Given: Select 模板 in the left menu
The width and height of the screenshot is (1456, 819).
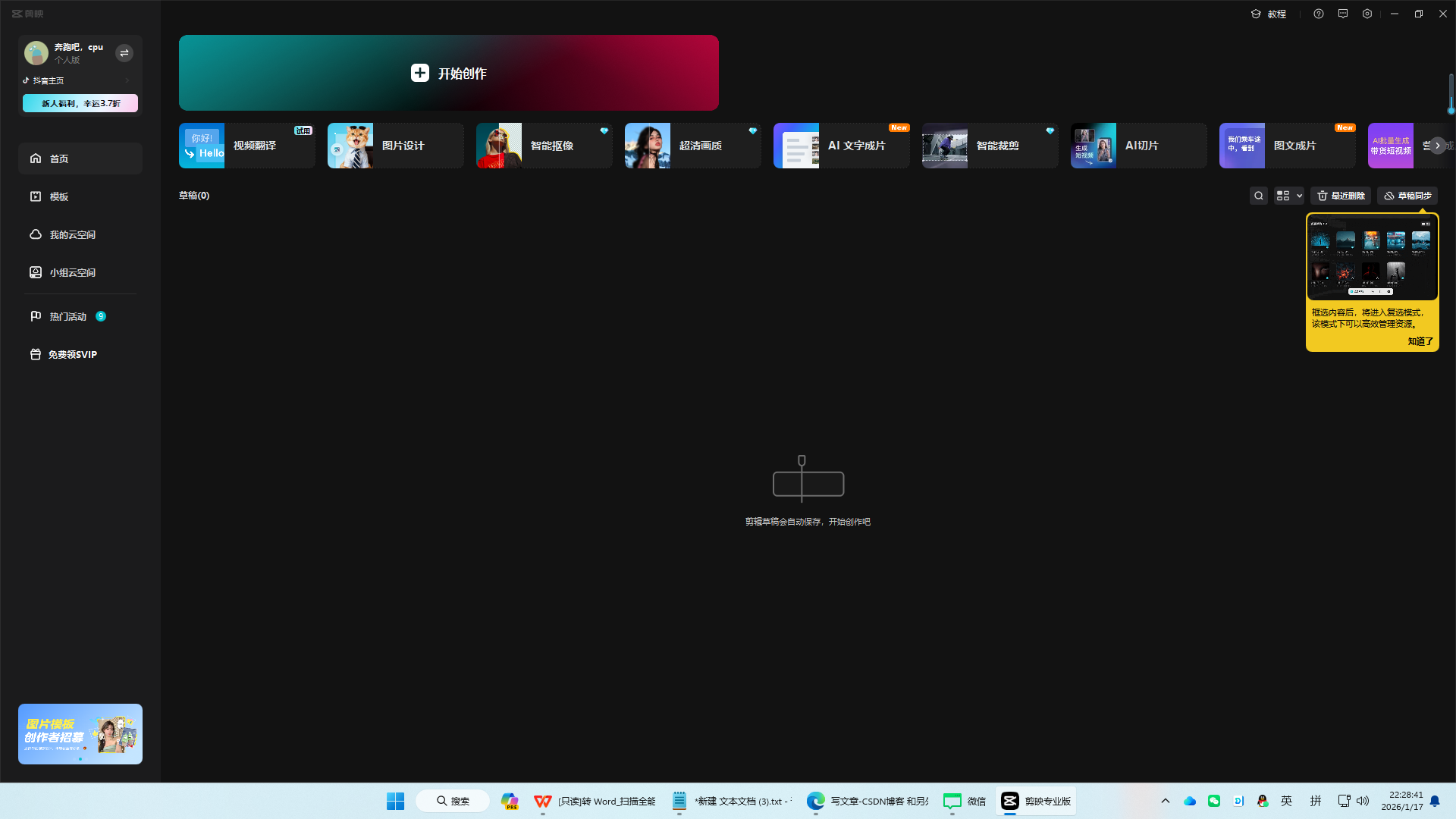Looking at the screenshot, I should [59, 196].
